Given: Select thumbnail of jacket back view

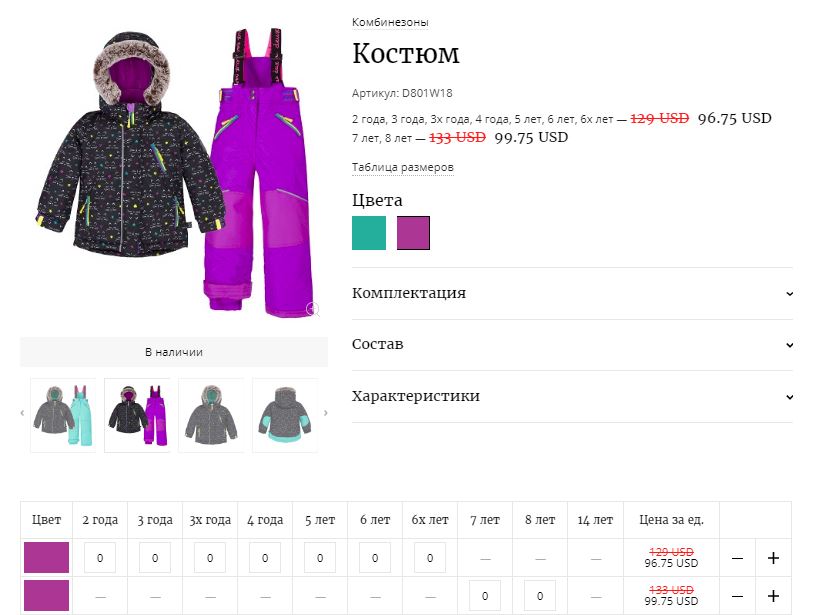Looking at the screenshot, I should [x=285, y=415].
